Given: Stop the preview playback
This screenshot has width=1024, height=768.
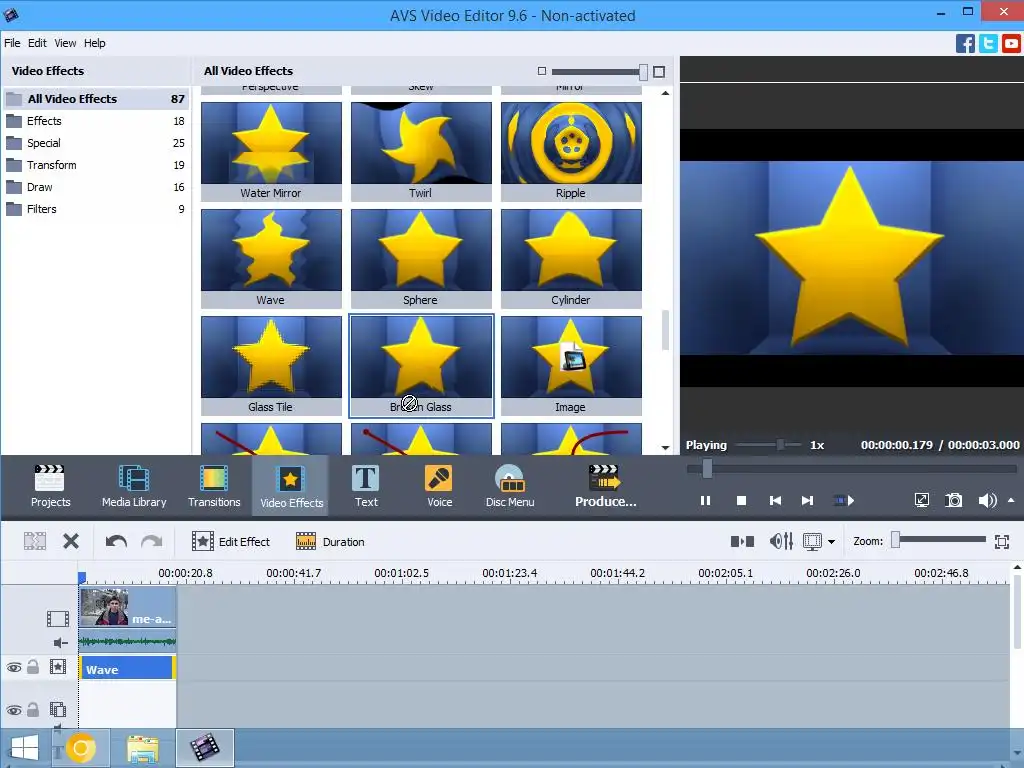Looking at the screenshot, I should [741, 501].
